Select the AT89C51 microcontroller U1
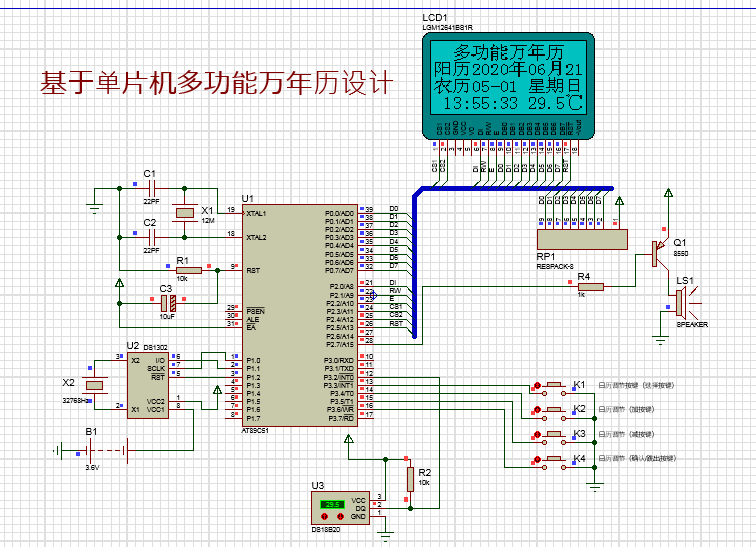This screenshot has width=756, height=547. (299, 315)
